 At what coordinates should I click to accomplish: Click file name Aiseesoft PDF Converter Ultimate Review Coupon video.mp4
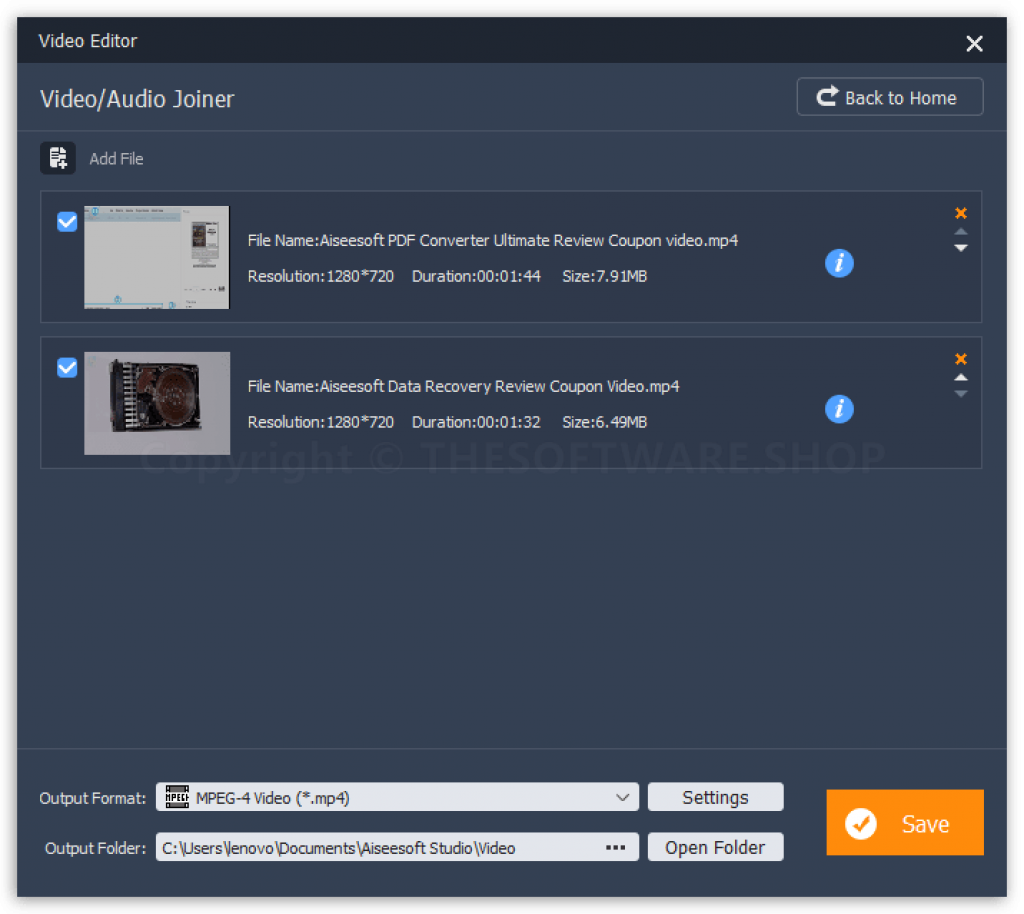point(492,240)
